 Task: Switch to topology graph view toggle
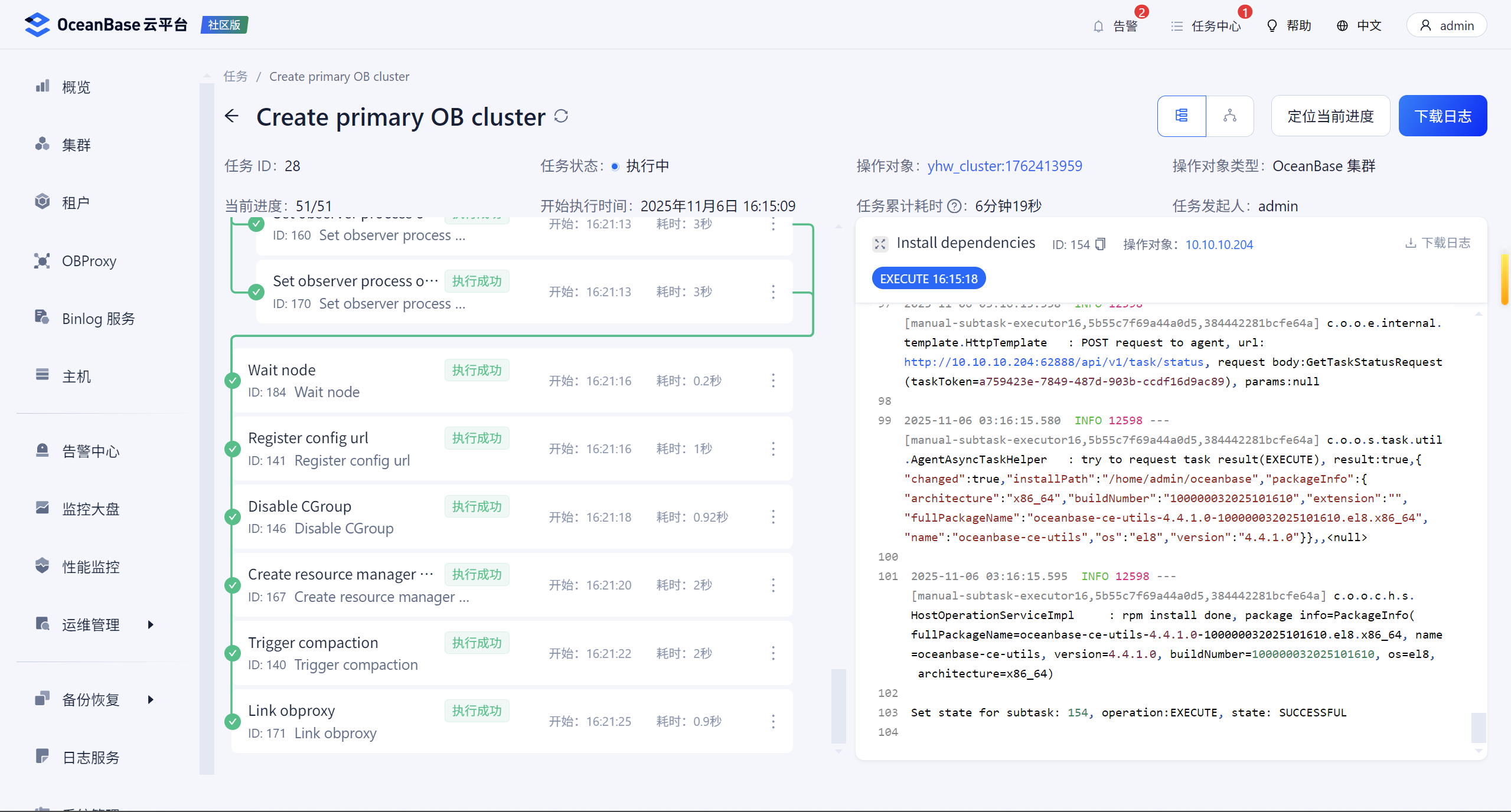[1230, 116]
